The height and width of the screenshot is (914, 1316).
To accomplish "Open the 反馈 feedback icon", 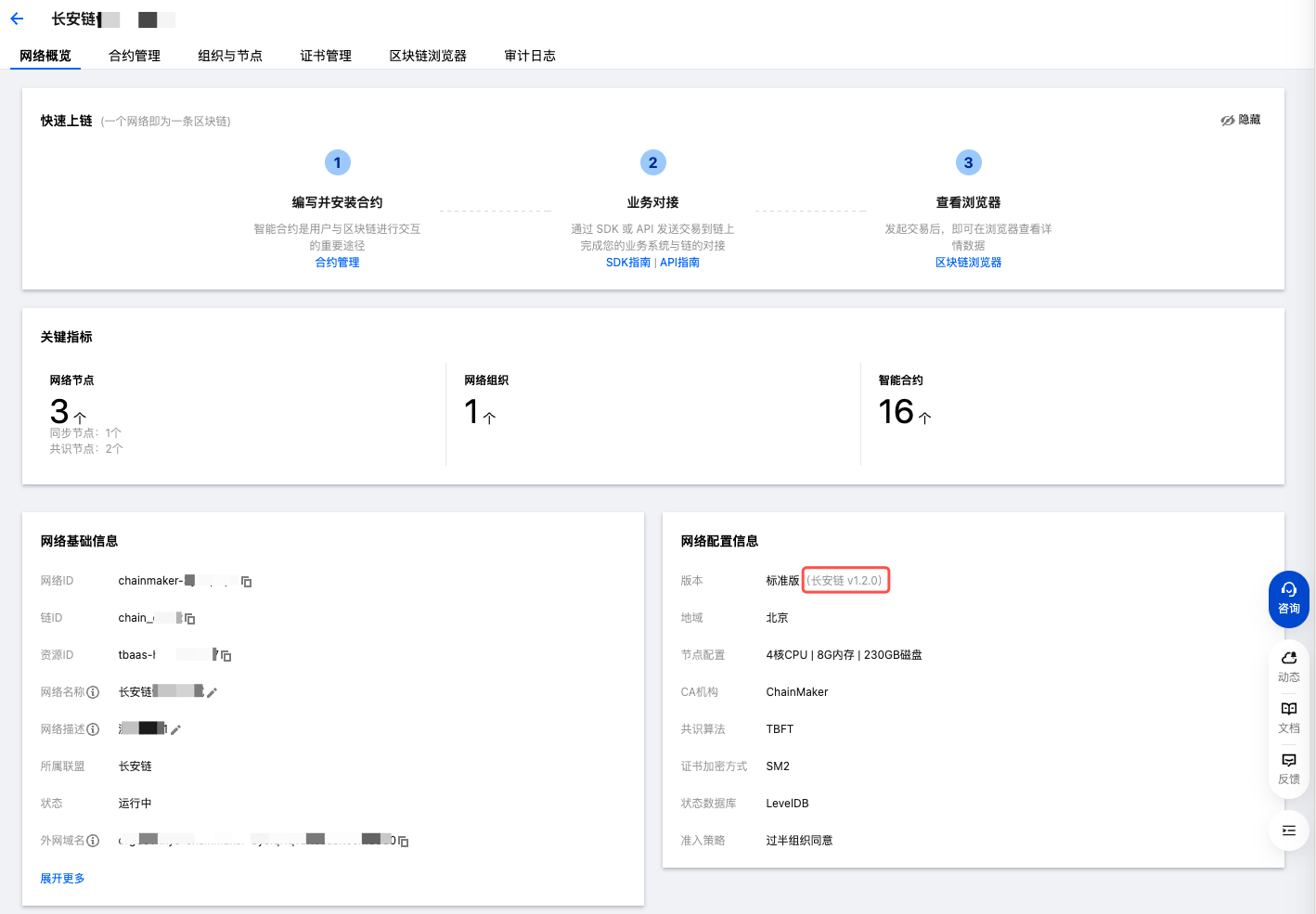I will tap(1288, 767).
